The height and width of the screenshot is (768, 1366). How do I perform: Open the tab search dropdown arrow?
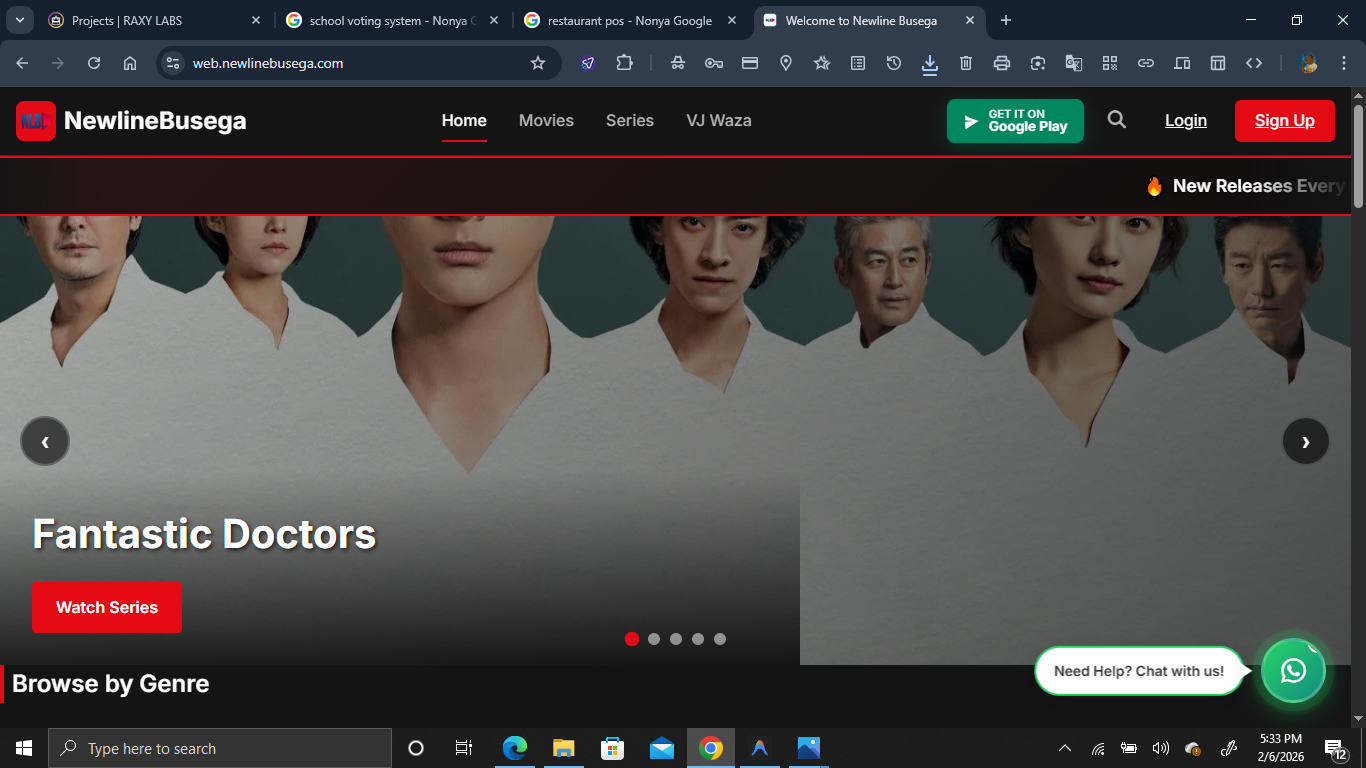pyautogui.click(x=19, y=20)
